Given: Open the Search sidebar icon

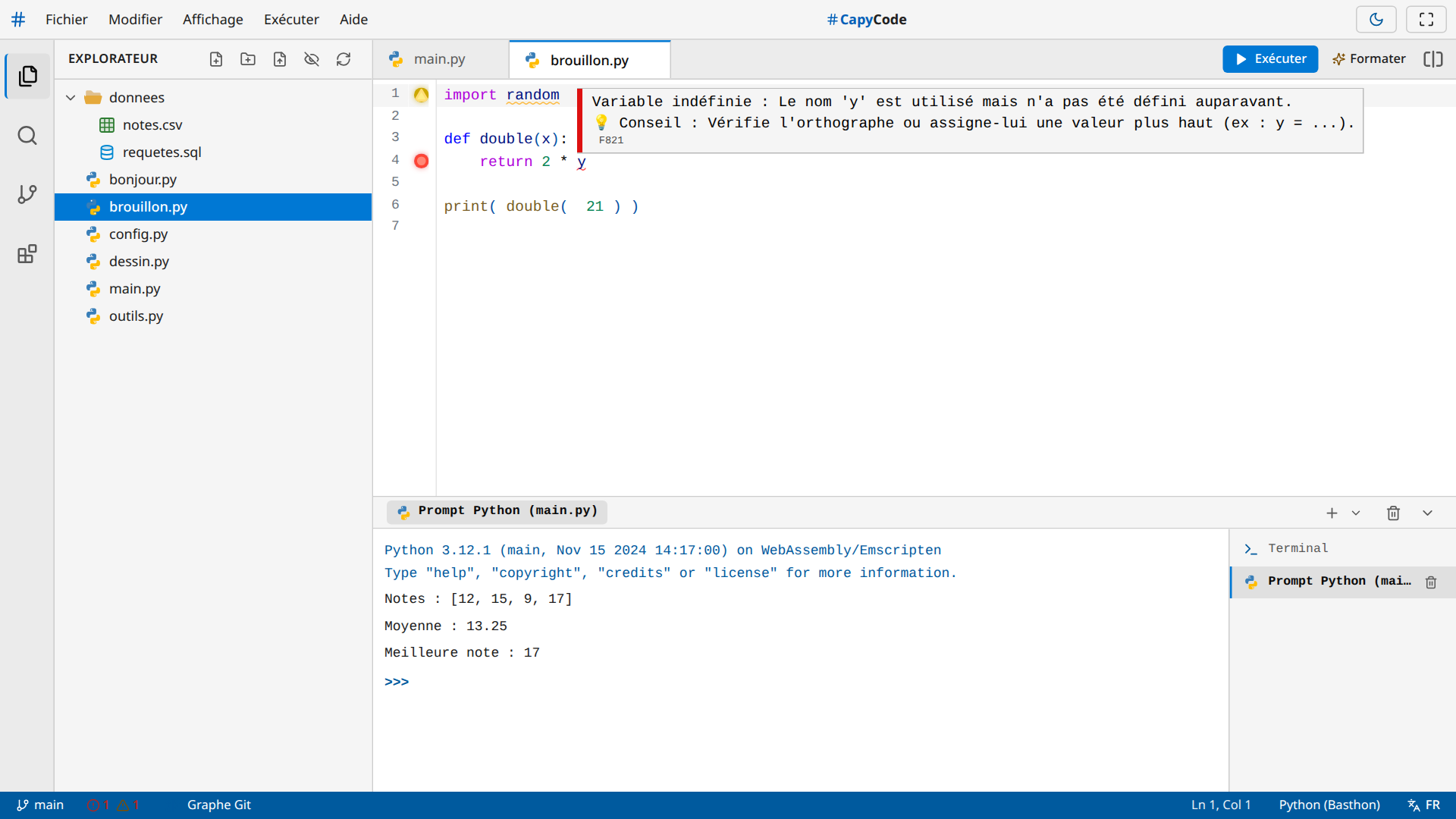Looking at the screenshot, I should point(28,136).
